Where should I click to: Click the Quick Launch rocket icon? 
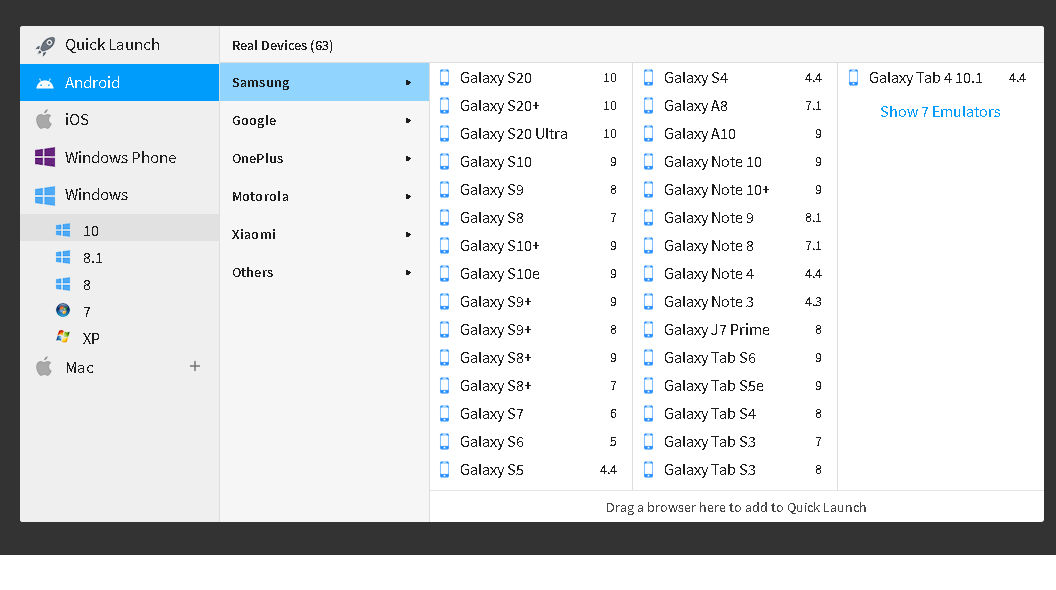pyautogui.click(x=45, y=45)
